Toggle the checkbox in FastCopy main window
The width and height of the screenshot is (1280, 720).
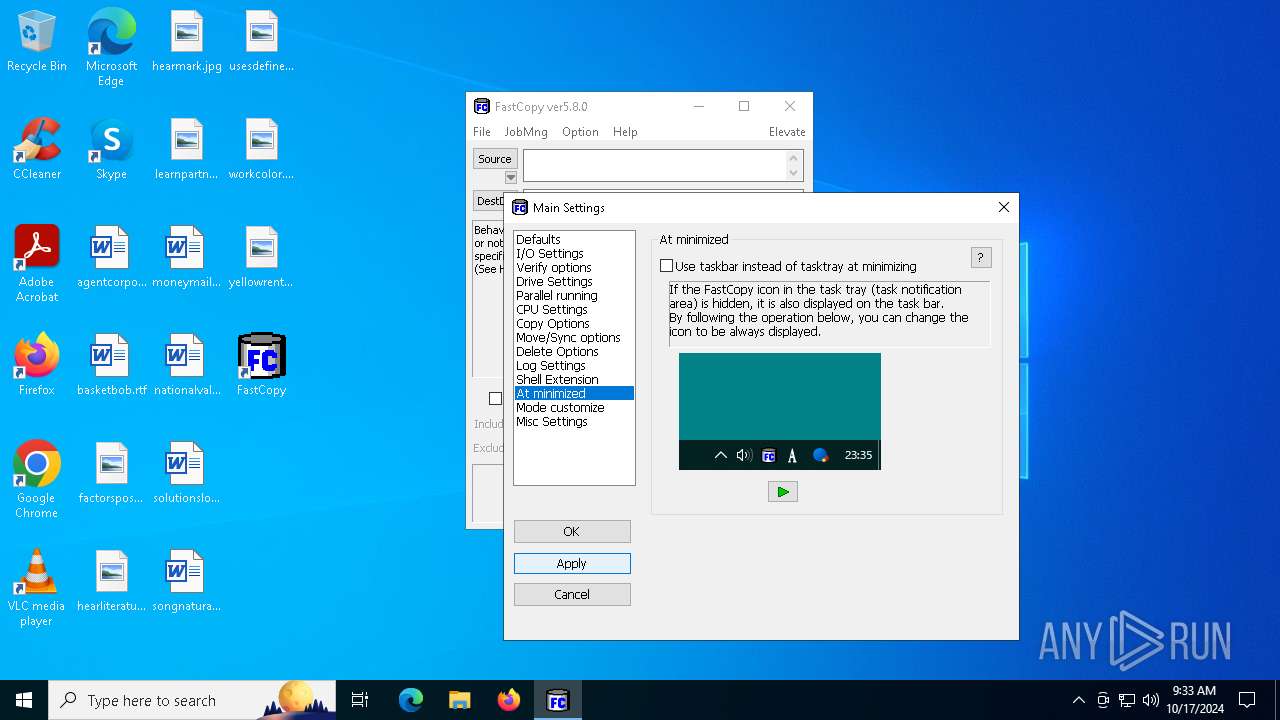pyautogui.click(x=495, y=398)
